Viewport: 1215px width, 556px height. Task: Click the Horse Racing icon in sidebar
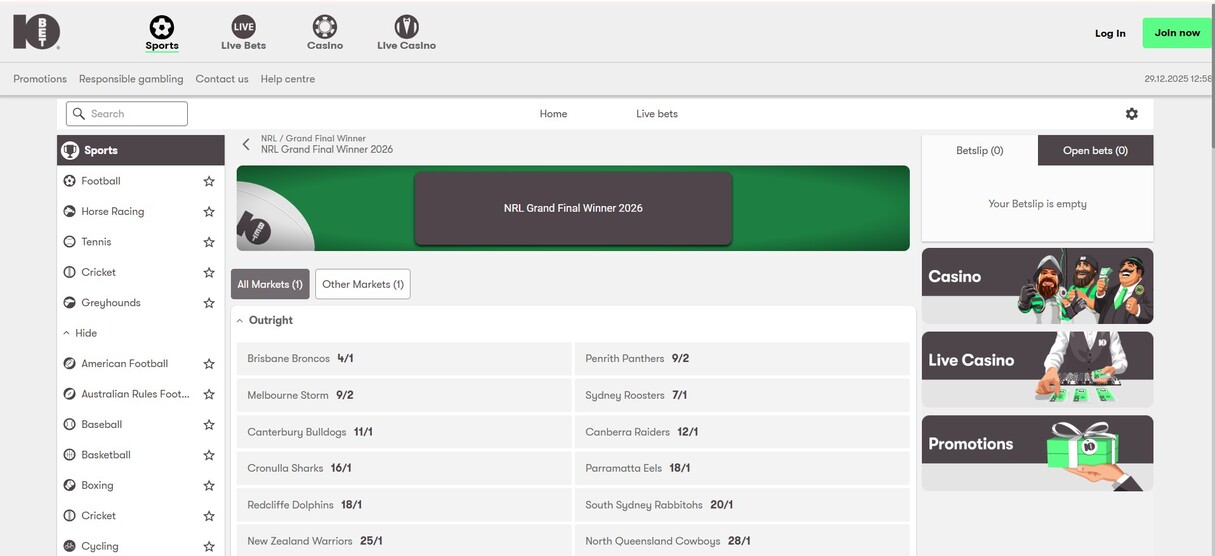click(69, 211)
